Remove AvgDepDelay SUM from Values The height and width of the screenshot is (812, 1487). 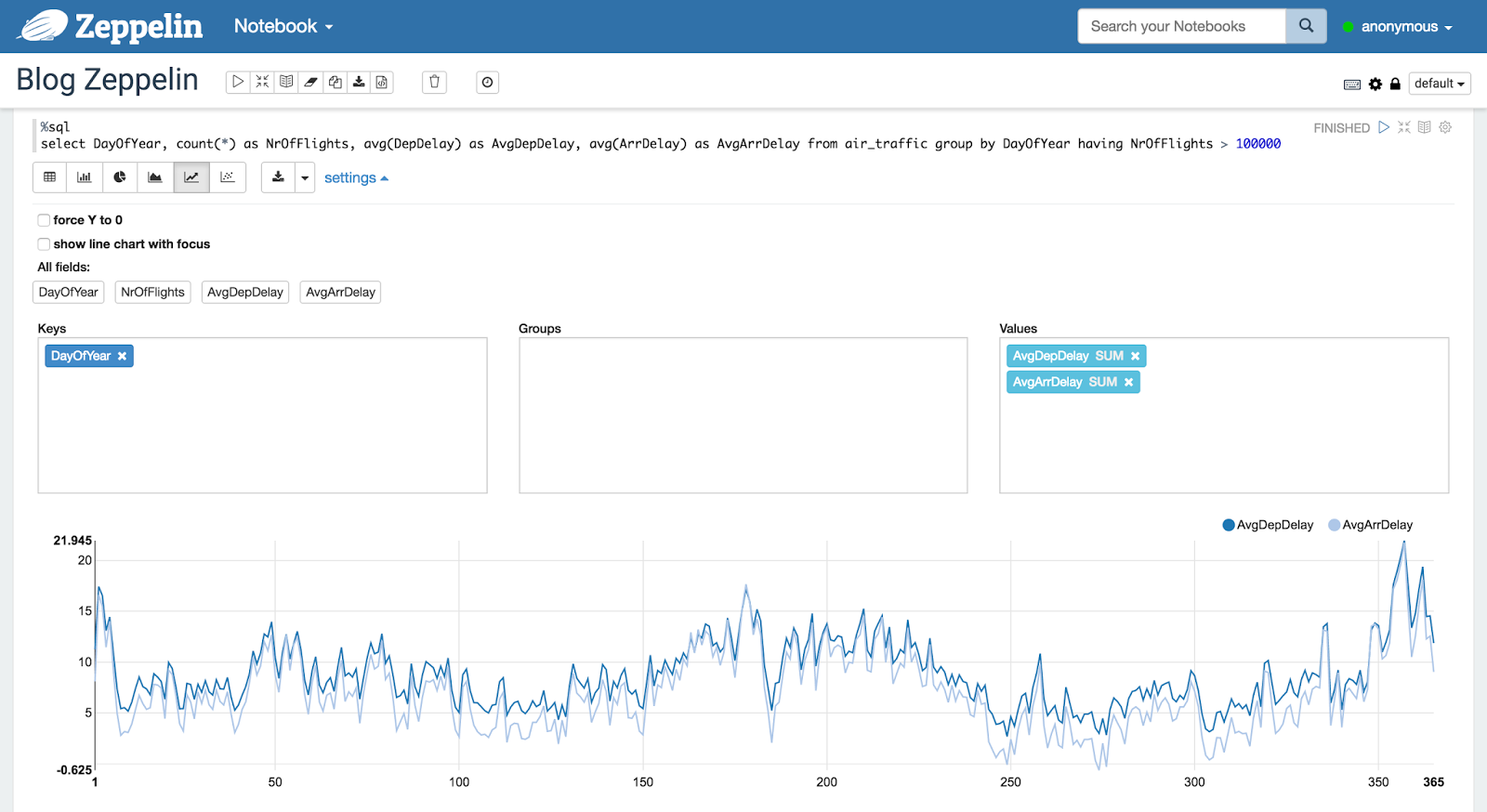click(x=1135, y=356)
